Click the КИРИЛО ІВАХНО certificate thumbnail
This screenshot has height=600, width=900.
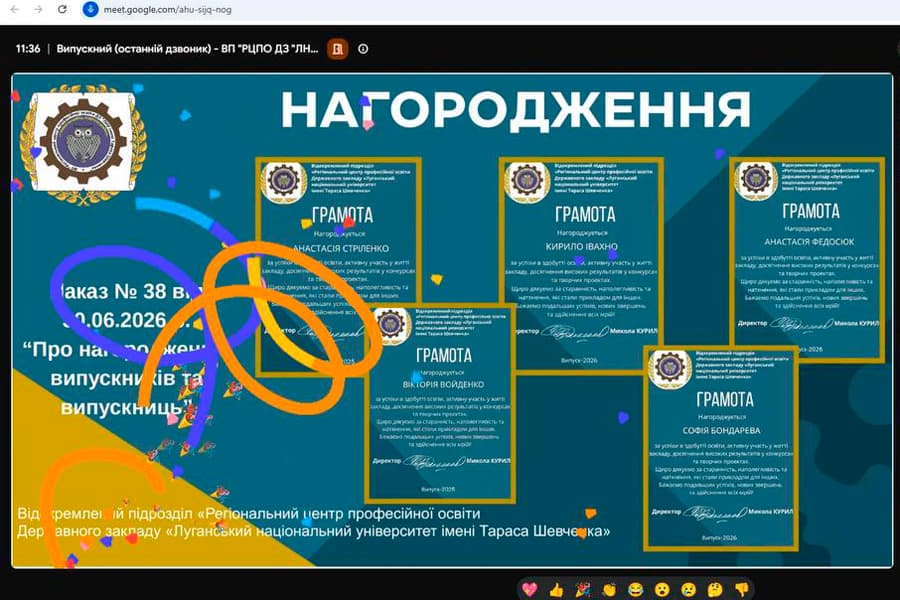581,265
